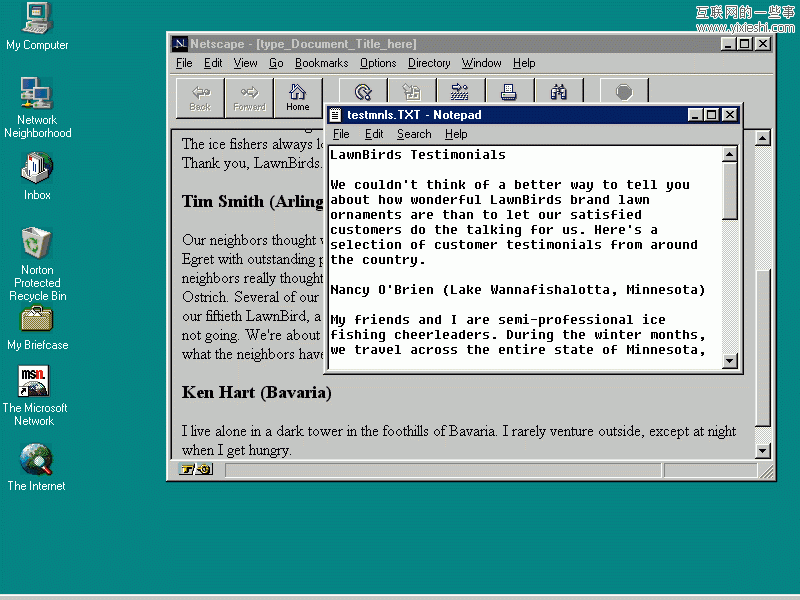Select The Microsoft Network desktop icon

(34, 382)
